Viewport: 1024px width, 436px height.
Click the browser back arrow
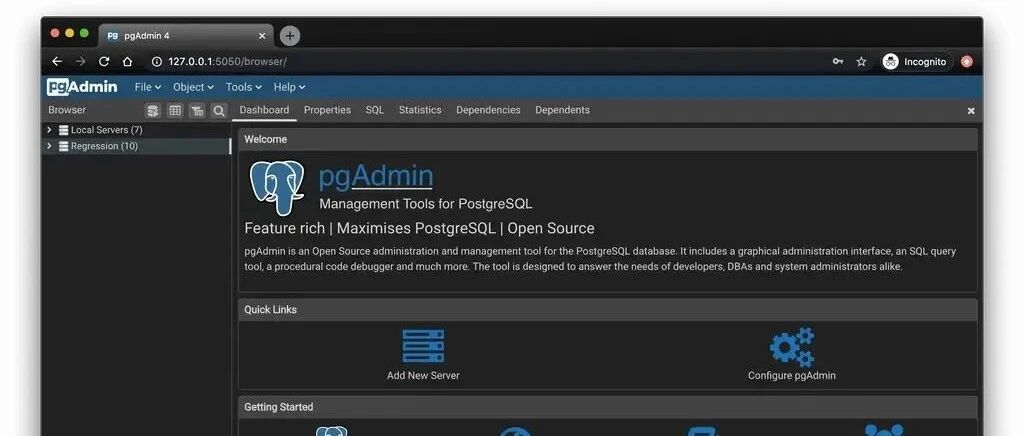(57, 61)
